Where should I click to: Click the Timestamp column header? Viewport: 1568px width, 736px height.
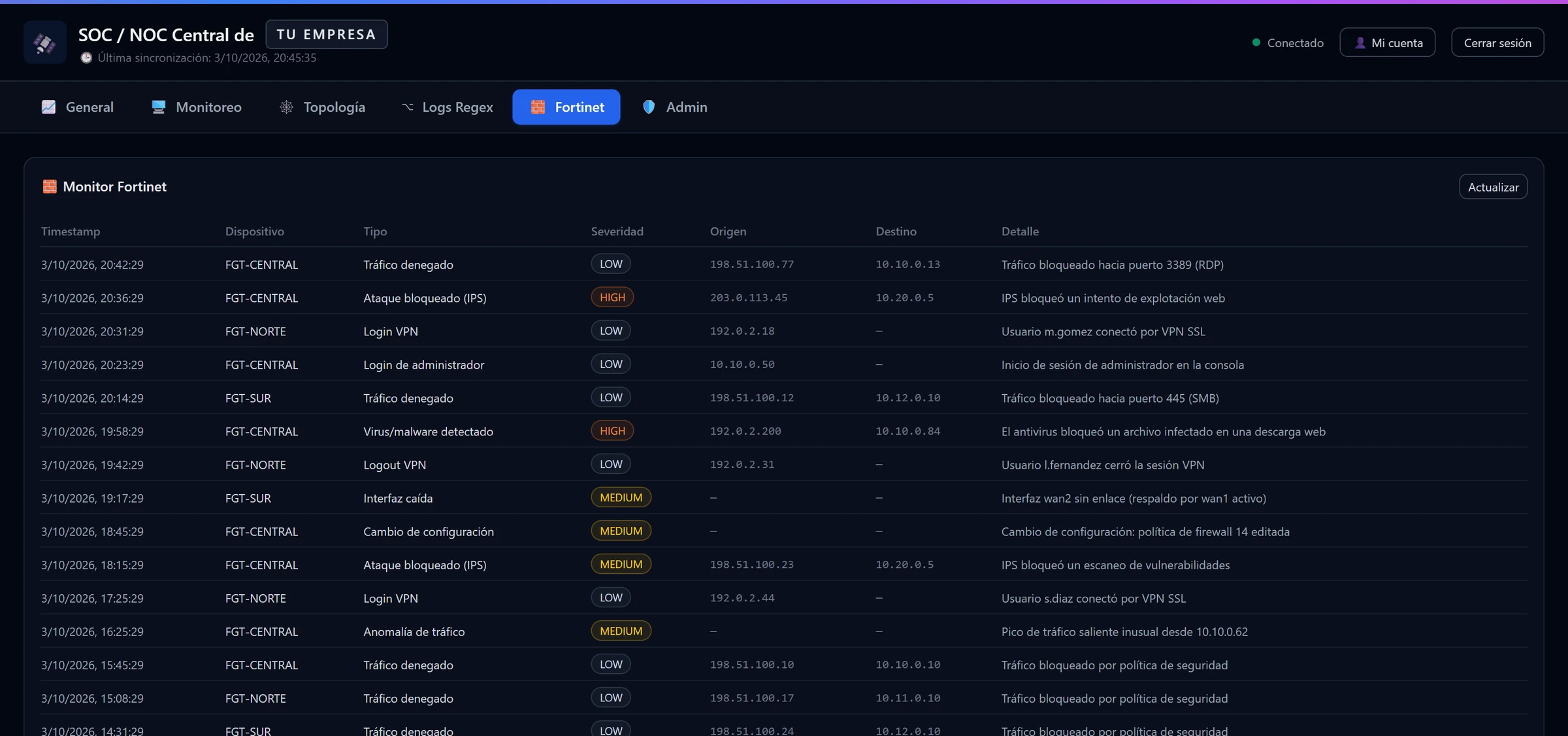click(71, 231)
